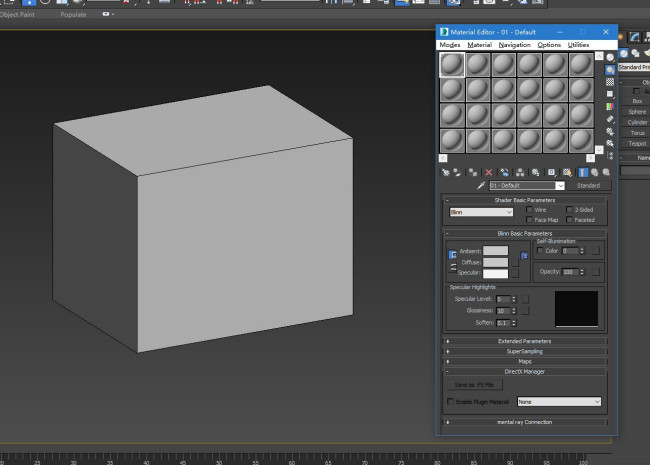Viewport: 650px width, 465px height.
Task: Open Material Editor Options icon
Action: point(610,131)
